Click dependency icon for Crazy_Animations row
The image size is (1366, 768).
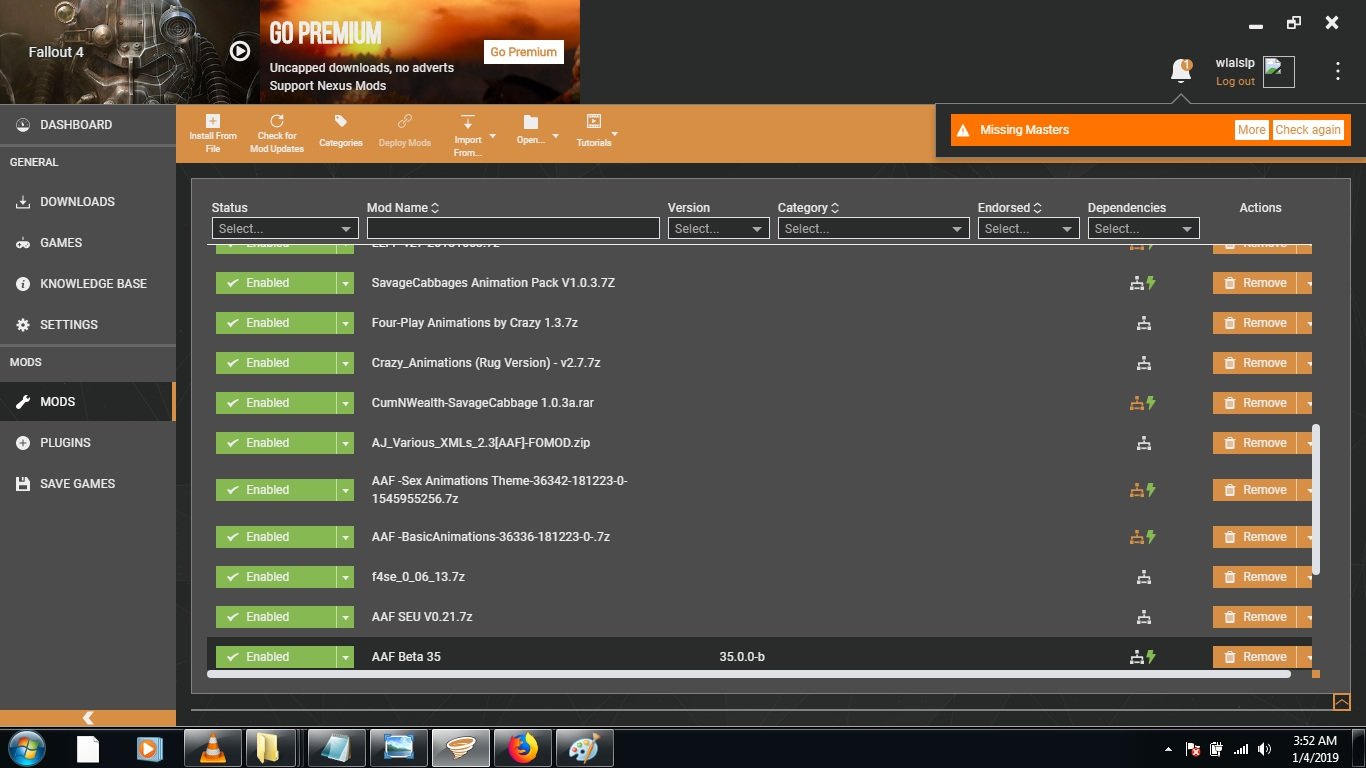(1144, 363)
